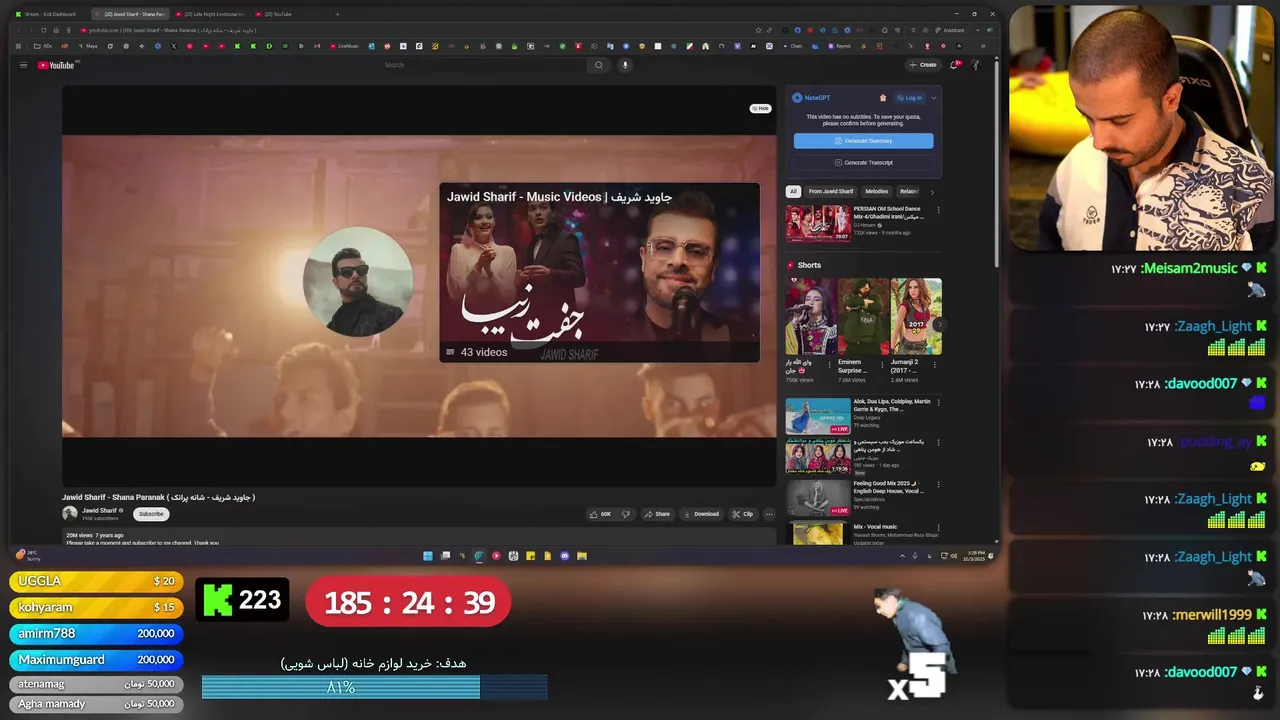Viewport: 1280px width, 720px height.
Task: Open Jumanji 2 short thumbnail
Action: (x=916, y=316)
